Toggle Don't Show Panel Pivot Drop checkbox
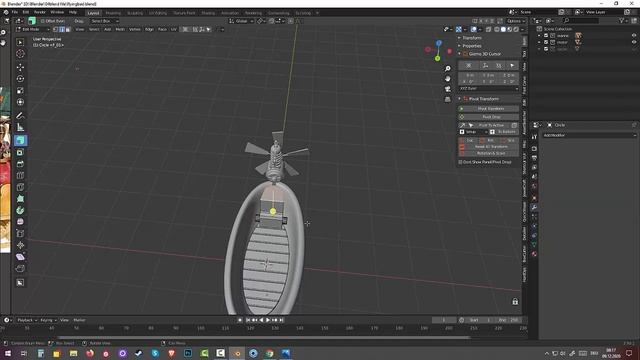This screenshot has width=640, height=360. [x=460, y=162]
